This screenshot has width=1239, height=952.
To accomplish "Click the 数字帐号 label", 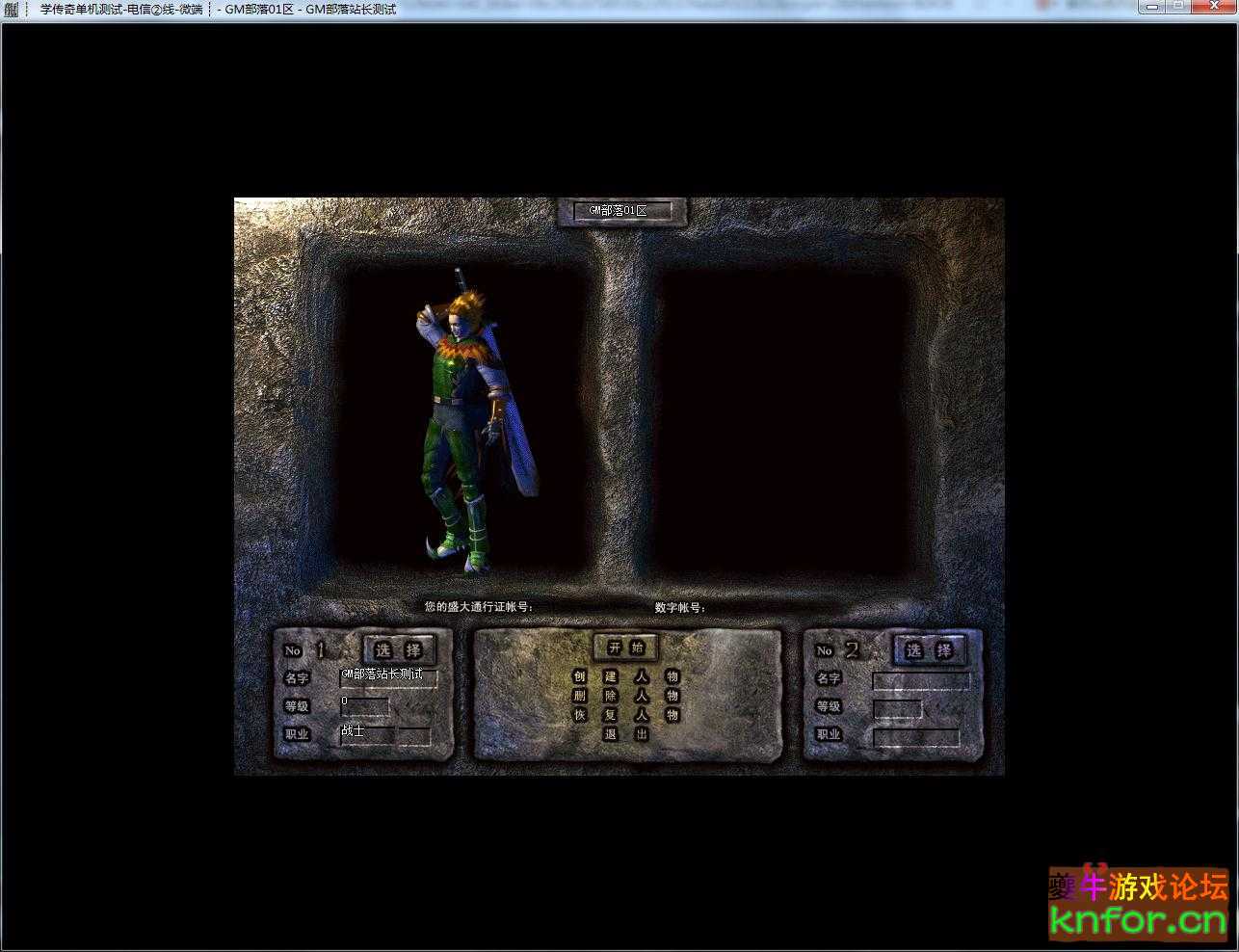I will coord(680,608).
